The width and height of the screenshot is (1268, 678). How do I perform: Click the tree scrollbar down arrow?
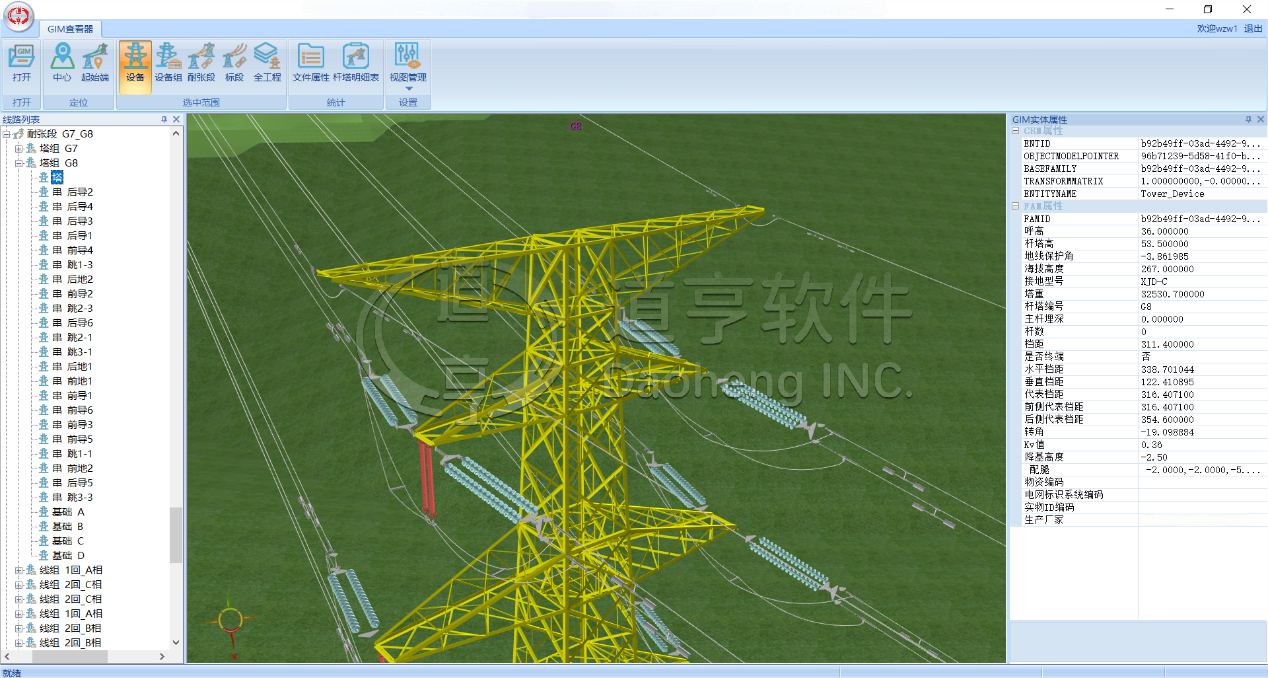(177, 642)
